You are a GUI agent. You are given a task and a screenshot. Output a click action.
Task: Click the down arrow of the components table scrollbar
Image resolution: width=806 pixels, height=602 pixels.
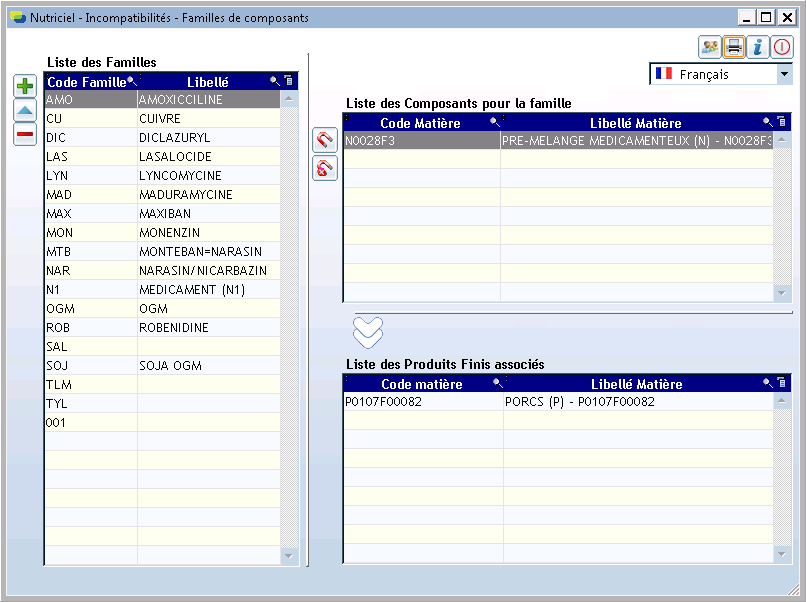782,293
